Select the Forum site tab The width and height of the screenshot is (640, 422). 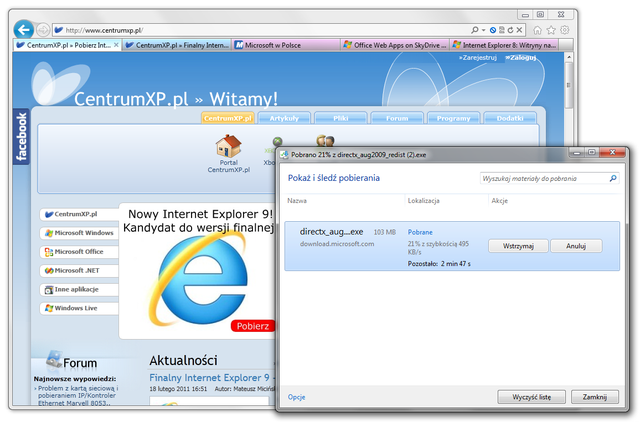(x=397, y=118)
